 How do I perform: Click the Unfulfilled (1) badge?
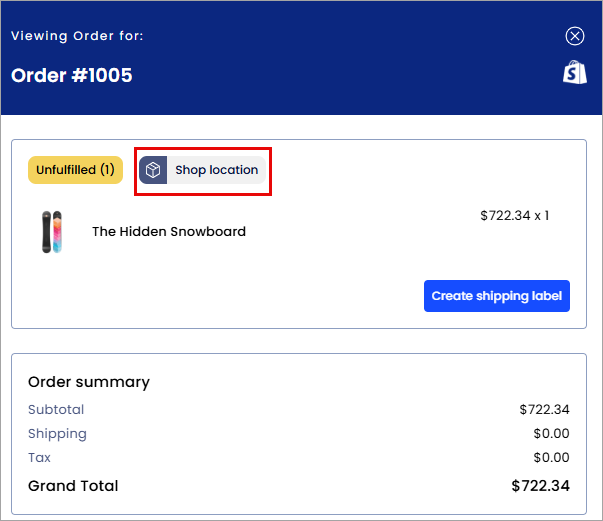75,170
